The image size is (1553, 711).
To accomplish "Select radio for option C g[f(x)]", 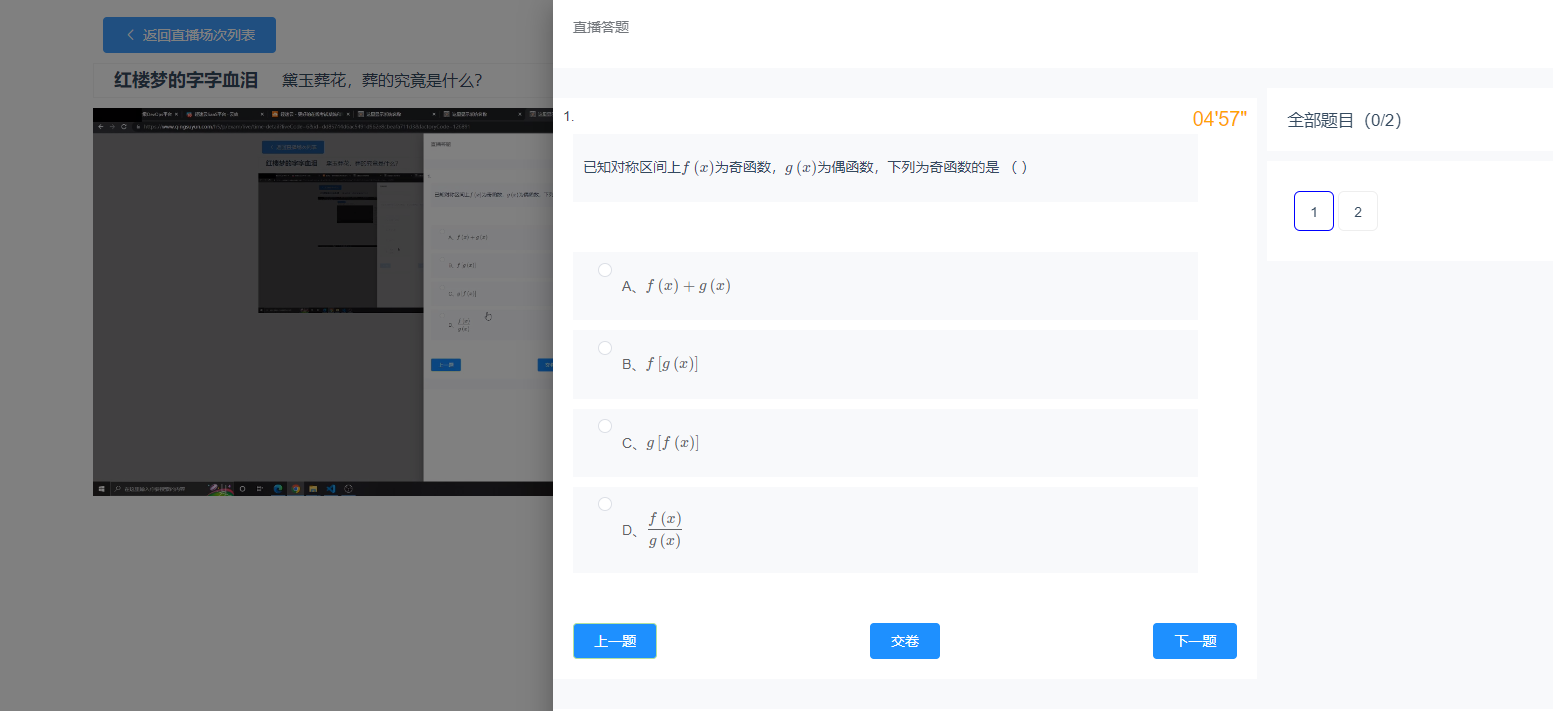I will [x=605, y=426].
